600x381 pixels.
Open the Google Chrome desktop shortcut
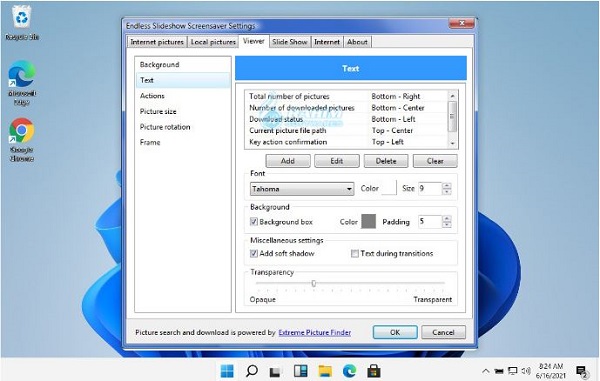[x=22, y=140]
